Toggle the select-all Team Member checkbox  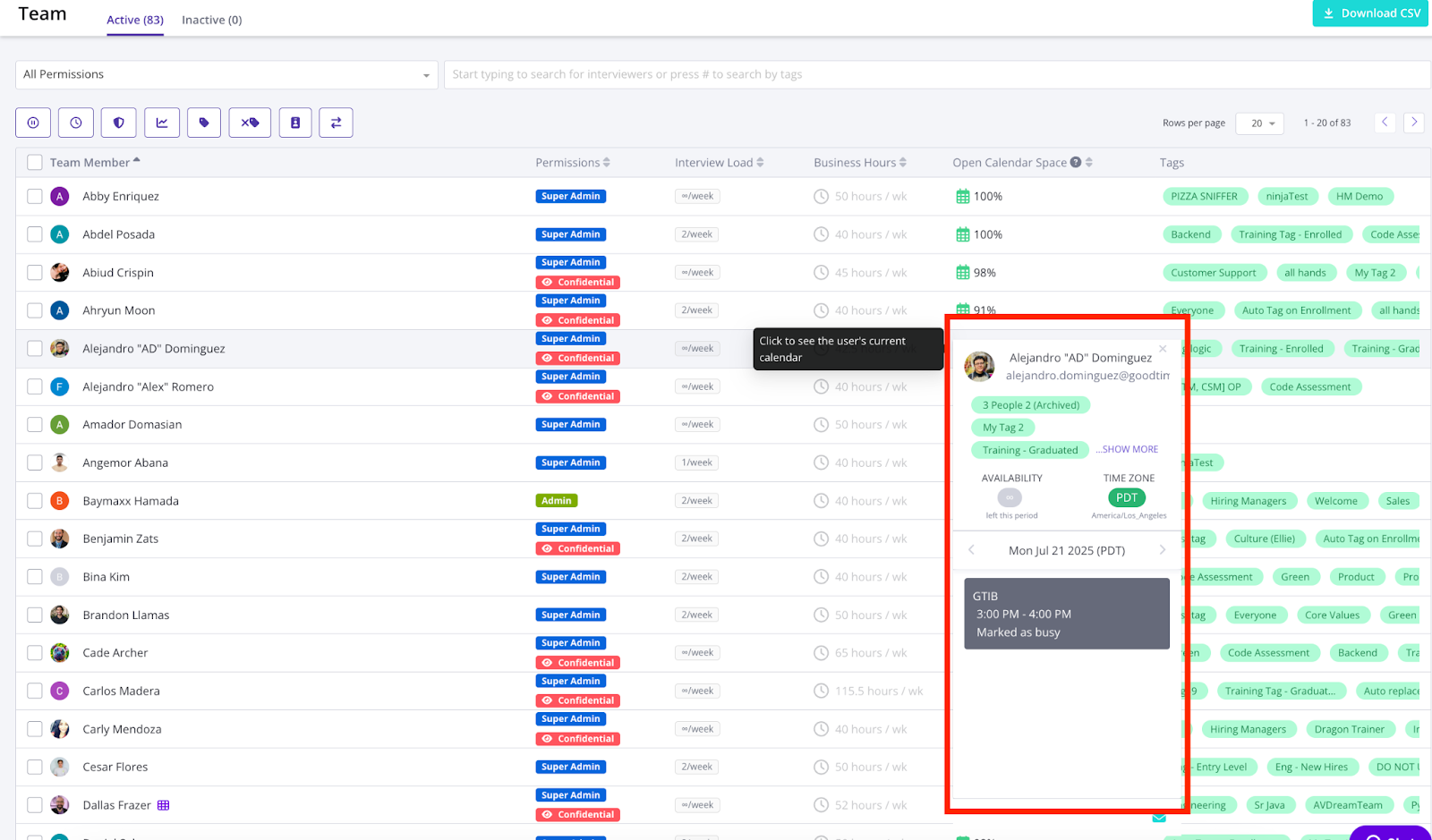pos(35,163)
